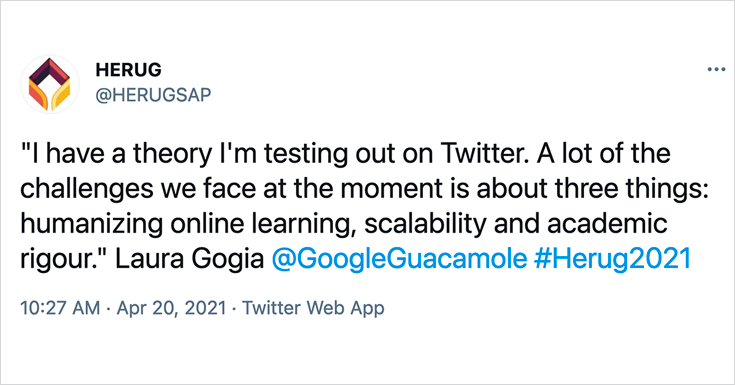Click the word "rigour." before Laura Gogia
735x385 pixels.
click(x=65, y=258)
